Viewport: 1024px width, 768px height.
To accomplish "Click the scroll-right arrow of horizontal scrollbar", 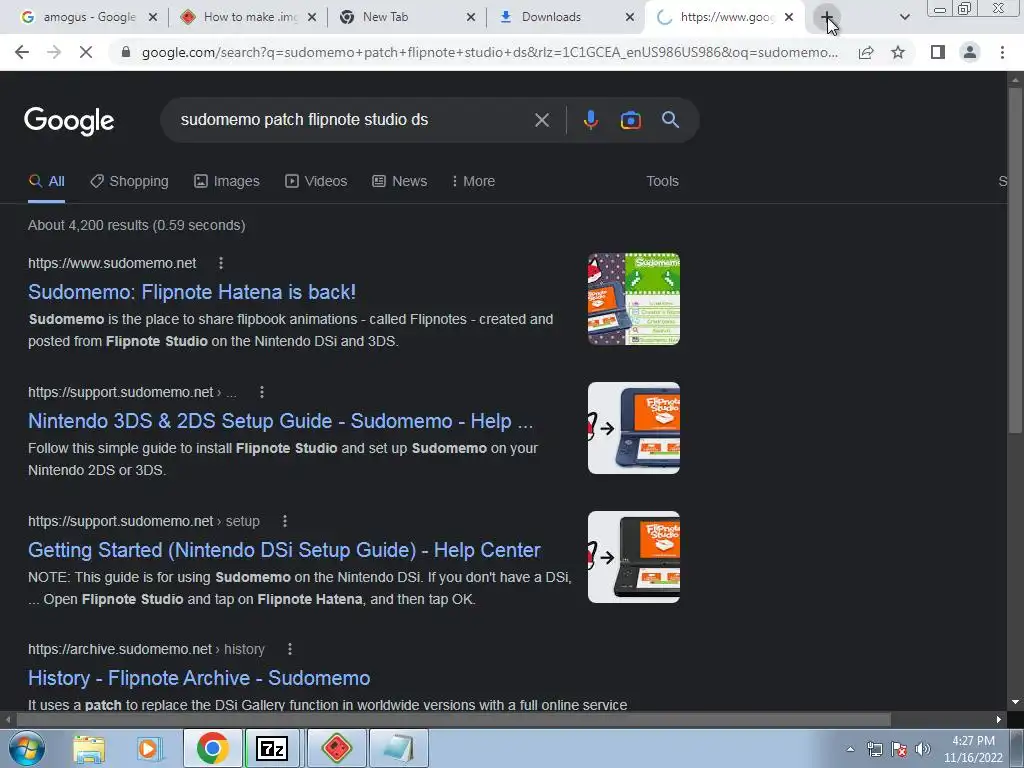I will (x=999, y=720).
